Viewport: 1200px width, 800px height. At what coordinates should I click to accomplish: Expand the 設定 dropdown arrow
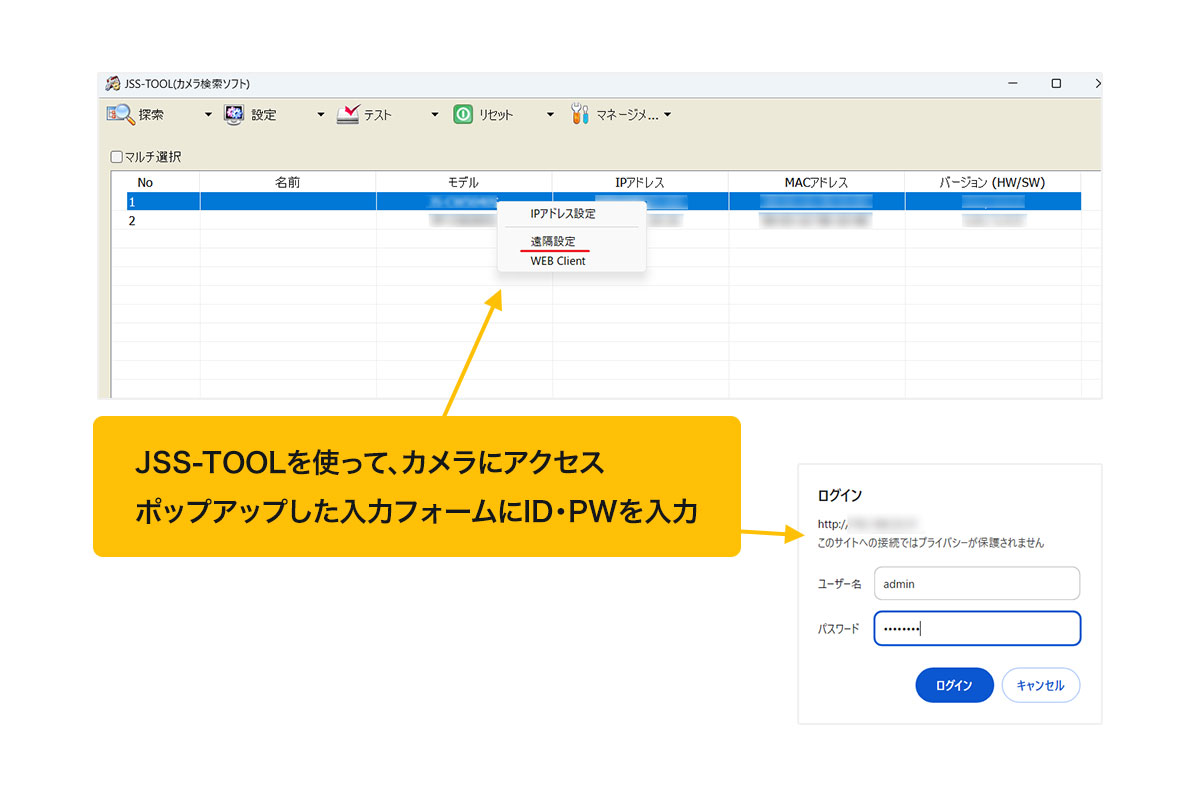[321, 115]
